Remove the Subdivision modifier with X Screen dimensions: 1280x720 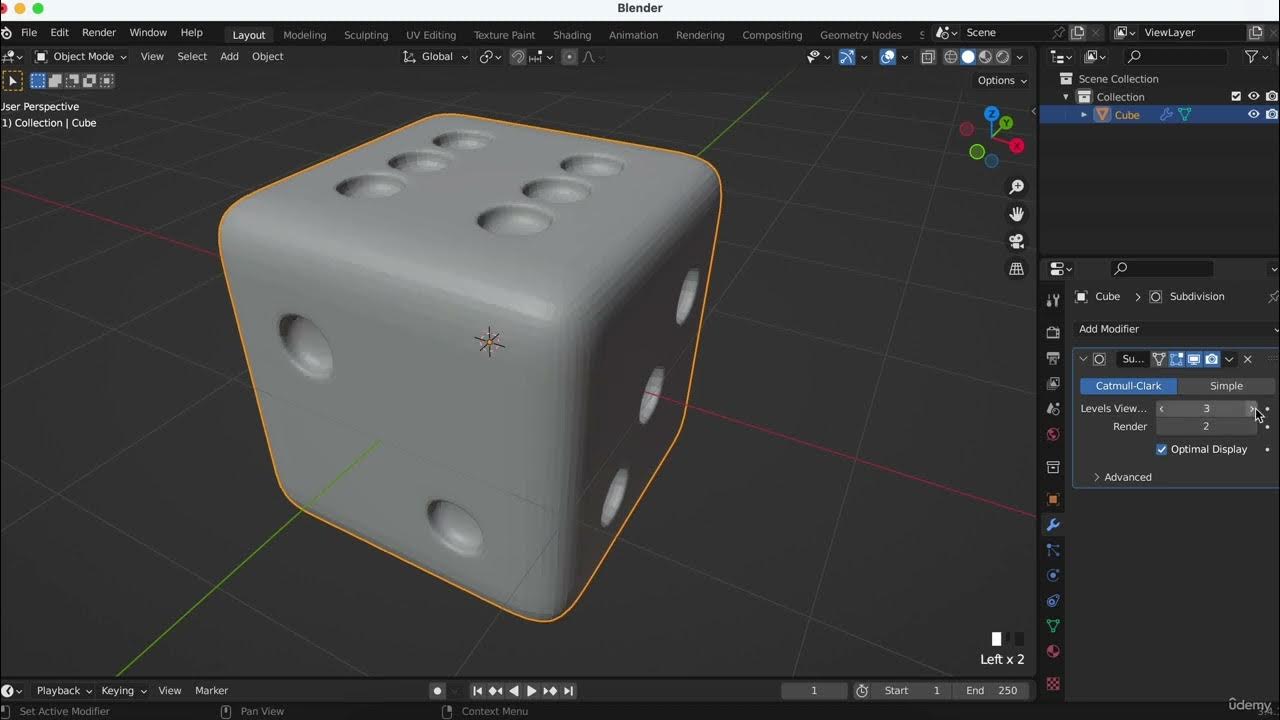(1248, 359)
